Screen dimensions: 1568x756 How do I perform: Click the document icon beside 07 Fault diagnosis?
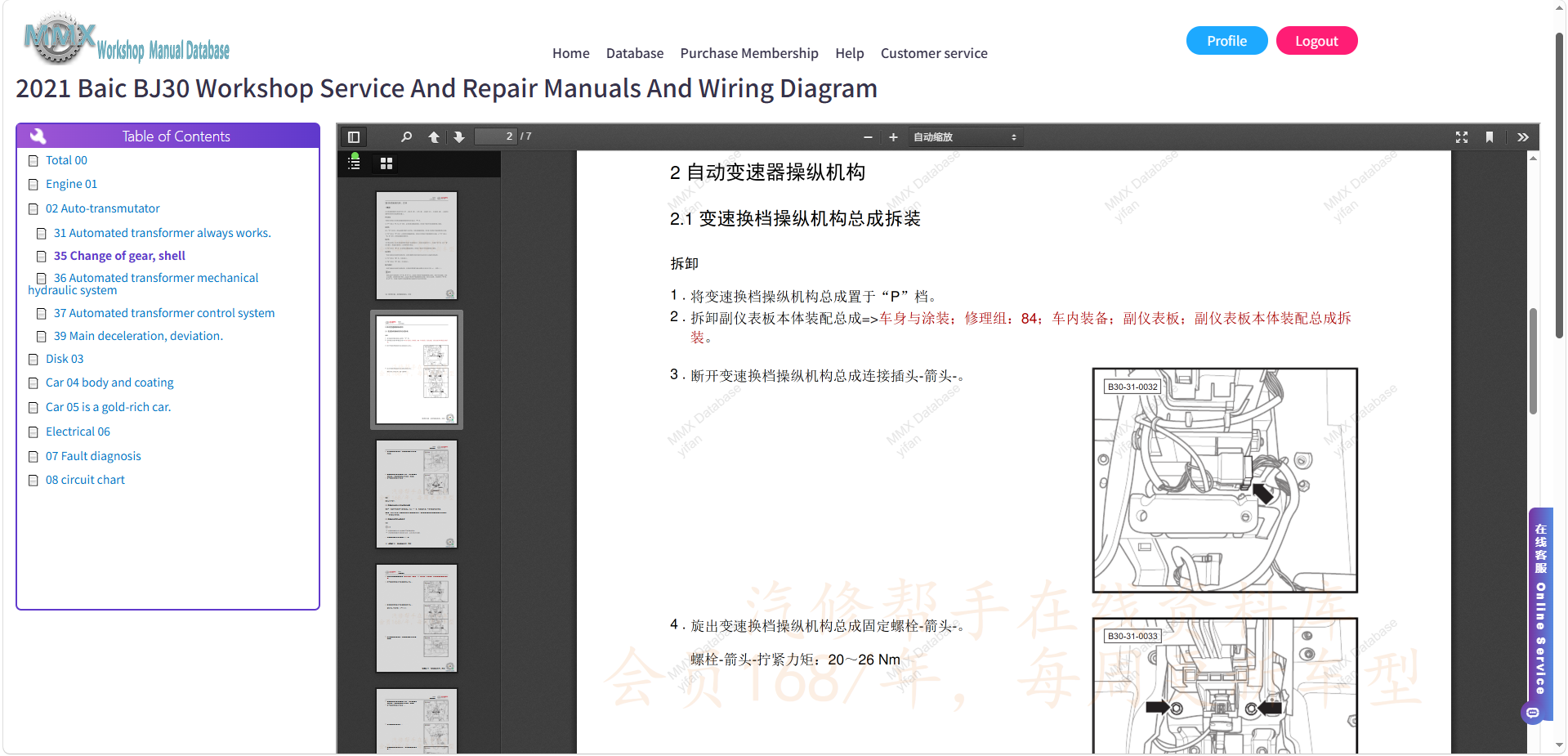34,457
